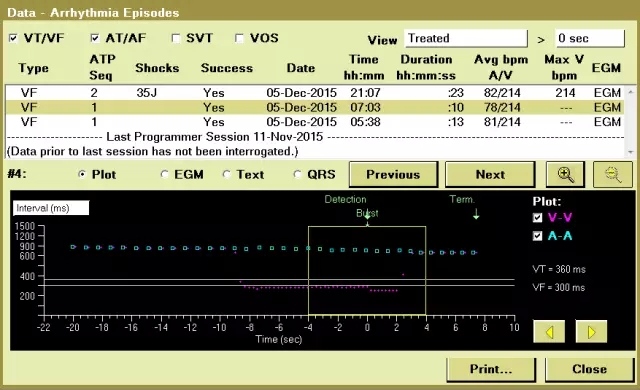Open EGM for the 05:38 VF episode
Viewport: 640px width, 390px height.
(x=607, y=122)
